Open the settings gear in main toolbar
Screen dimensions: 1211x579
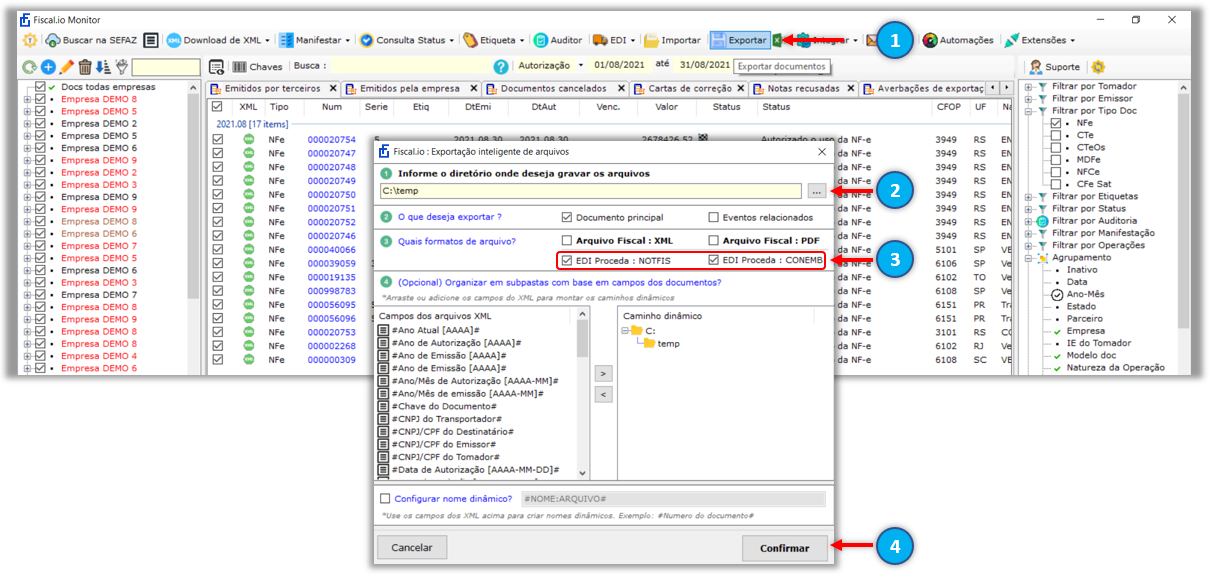pos(29,40)
